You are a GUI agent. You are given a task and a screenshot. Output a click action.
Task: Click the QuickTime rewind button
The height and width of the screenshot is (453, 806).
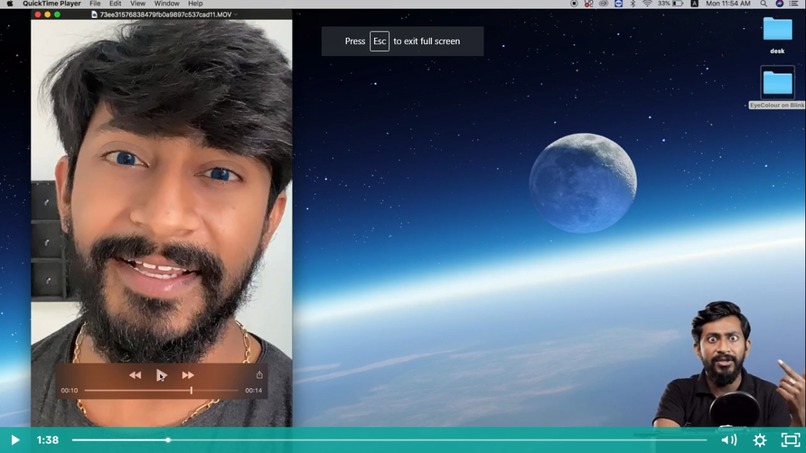tap(135, 375)
